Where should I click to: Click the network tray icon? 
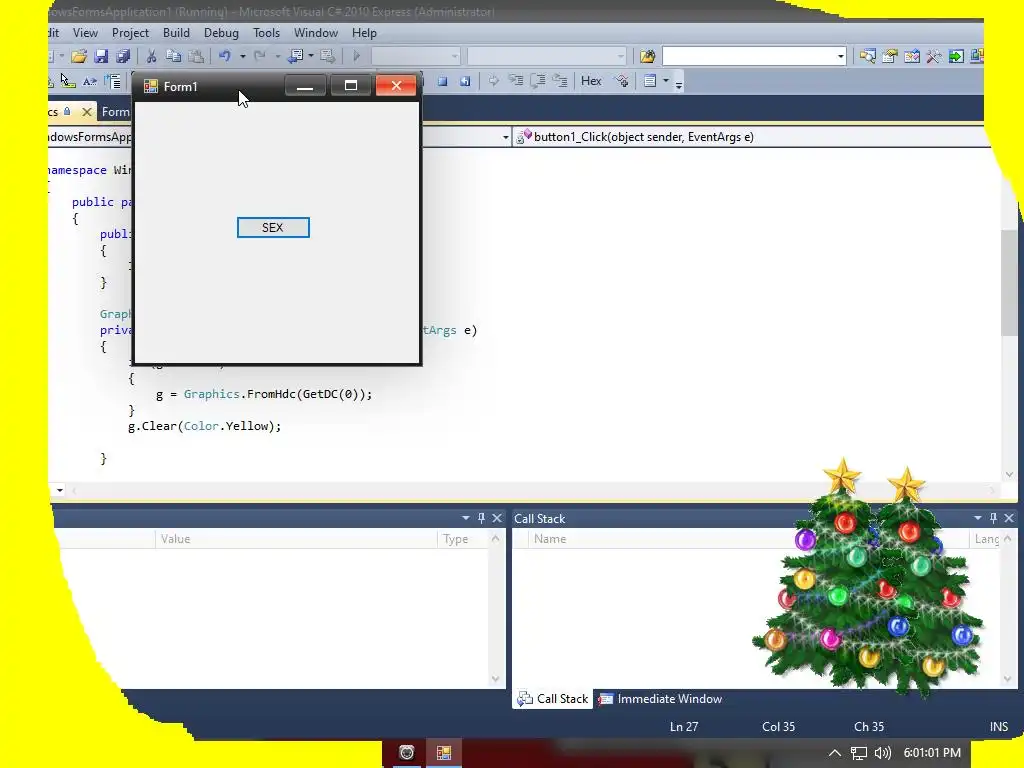tap(859, 753)
